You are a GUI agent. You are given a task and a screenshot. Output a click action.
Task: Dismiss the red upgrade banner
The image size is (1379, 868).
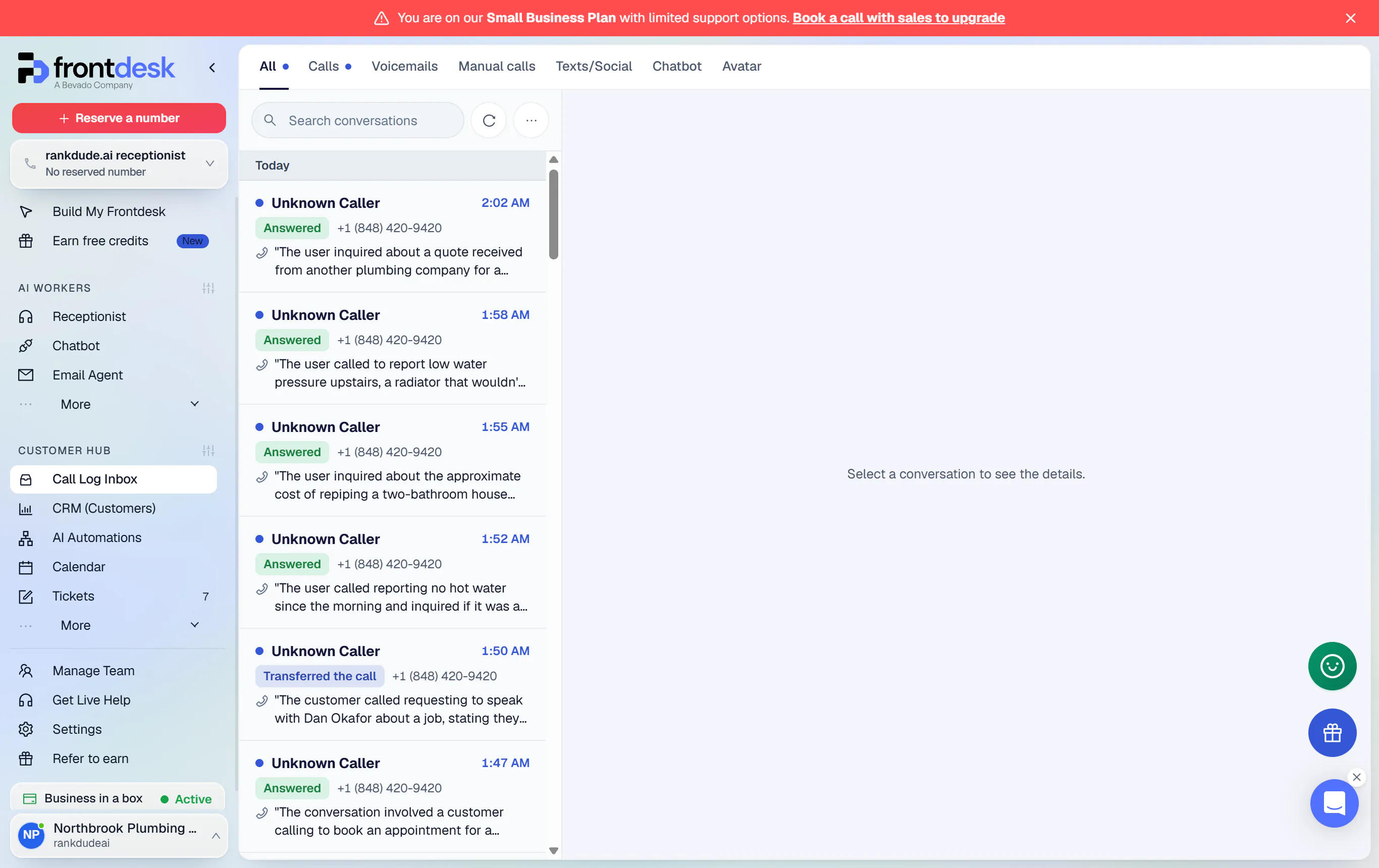click(x=1350, y=18)
